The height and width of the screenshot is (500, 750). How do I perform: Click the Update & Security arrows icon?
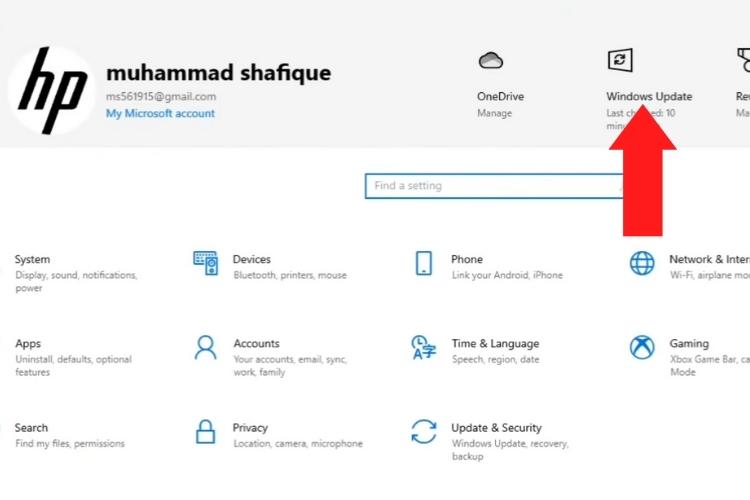[x=424, y=432]
